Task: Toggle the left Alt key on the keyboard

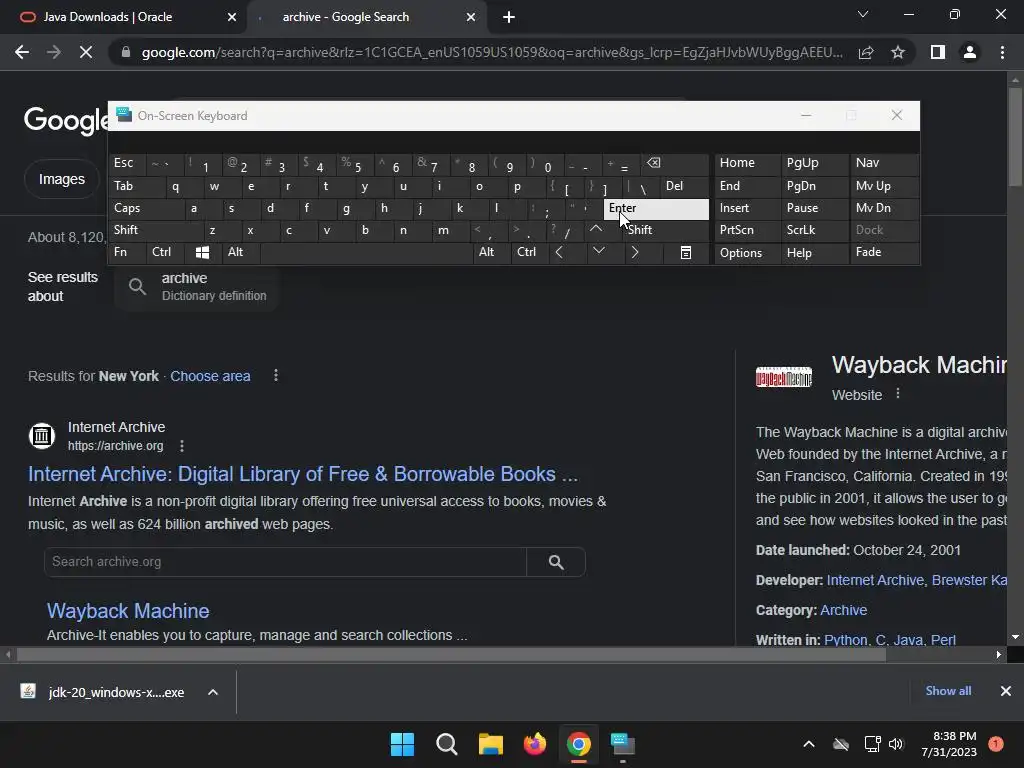Action: click(241, 252)
